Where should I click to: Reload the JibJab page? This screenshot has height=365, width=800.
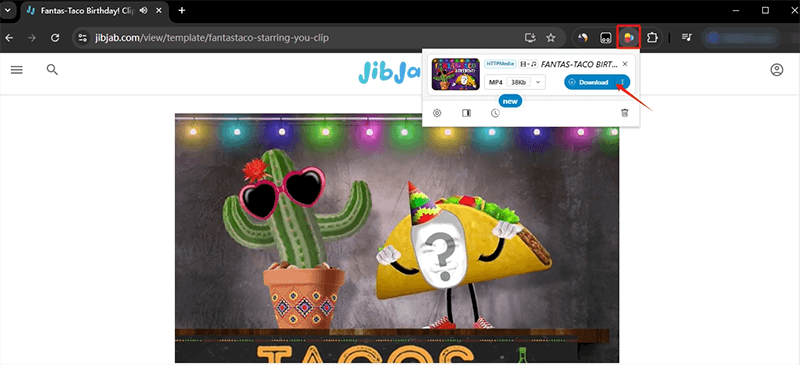[55, 38]
